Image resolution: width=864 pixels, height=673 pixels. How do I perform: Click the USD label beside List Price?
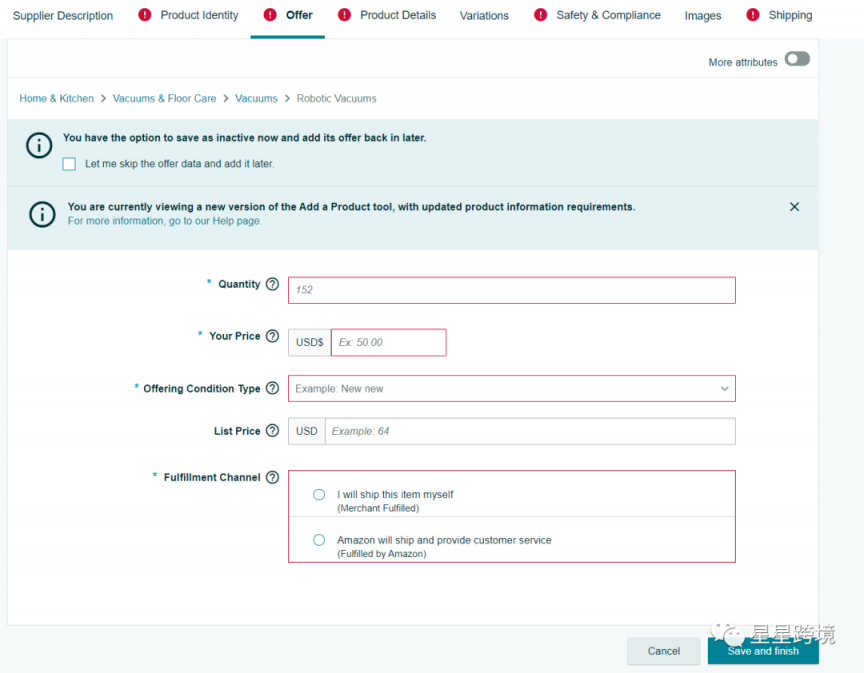(306, 431)
